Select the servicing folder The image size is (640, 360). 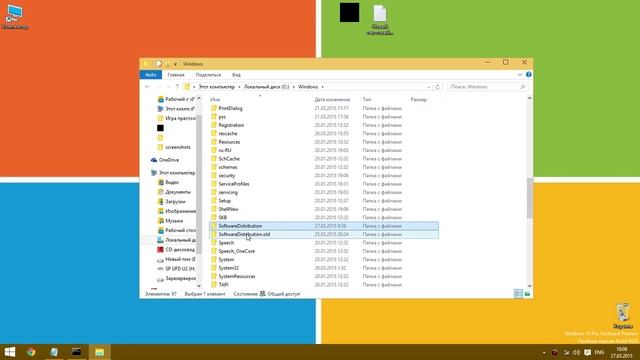click(x=228, y=192)
